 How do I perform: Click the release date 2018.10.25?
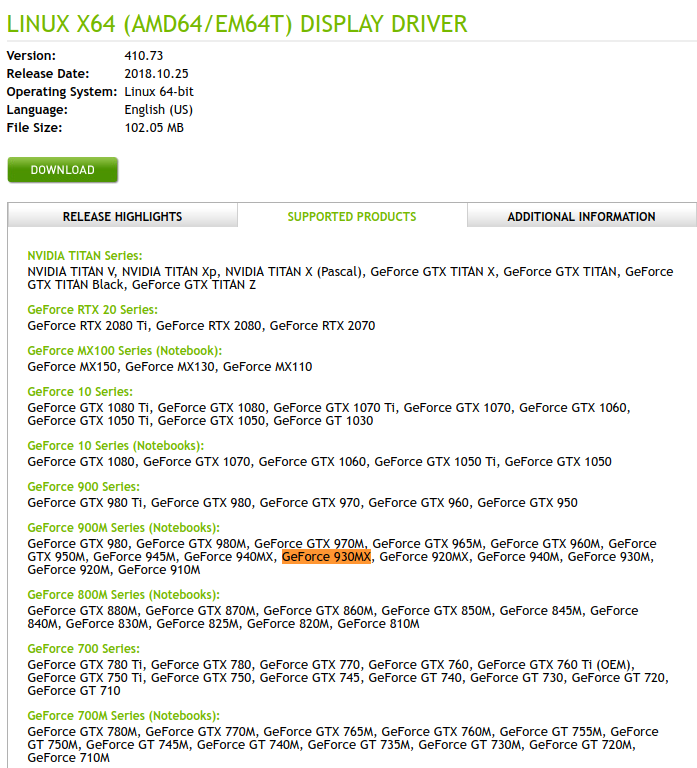point(155,74)
